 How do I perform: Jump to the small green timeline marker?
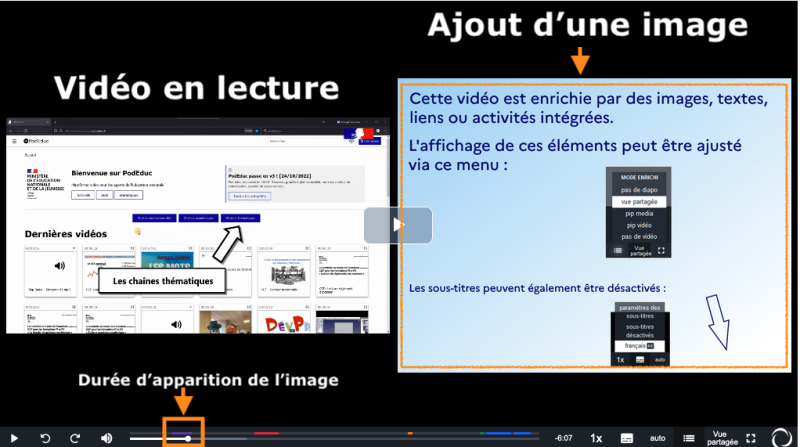(482, 433)
